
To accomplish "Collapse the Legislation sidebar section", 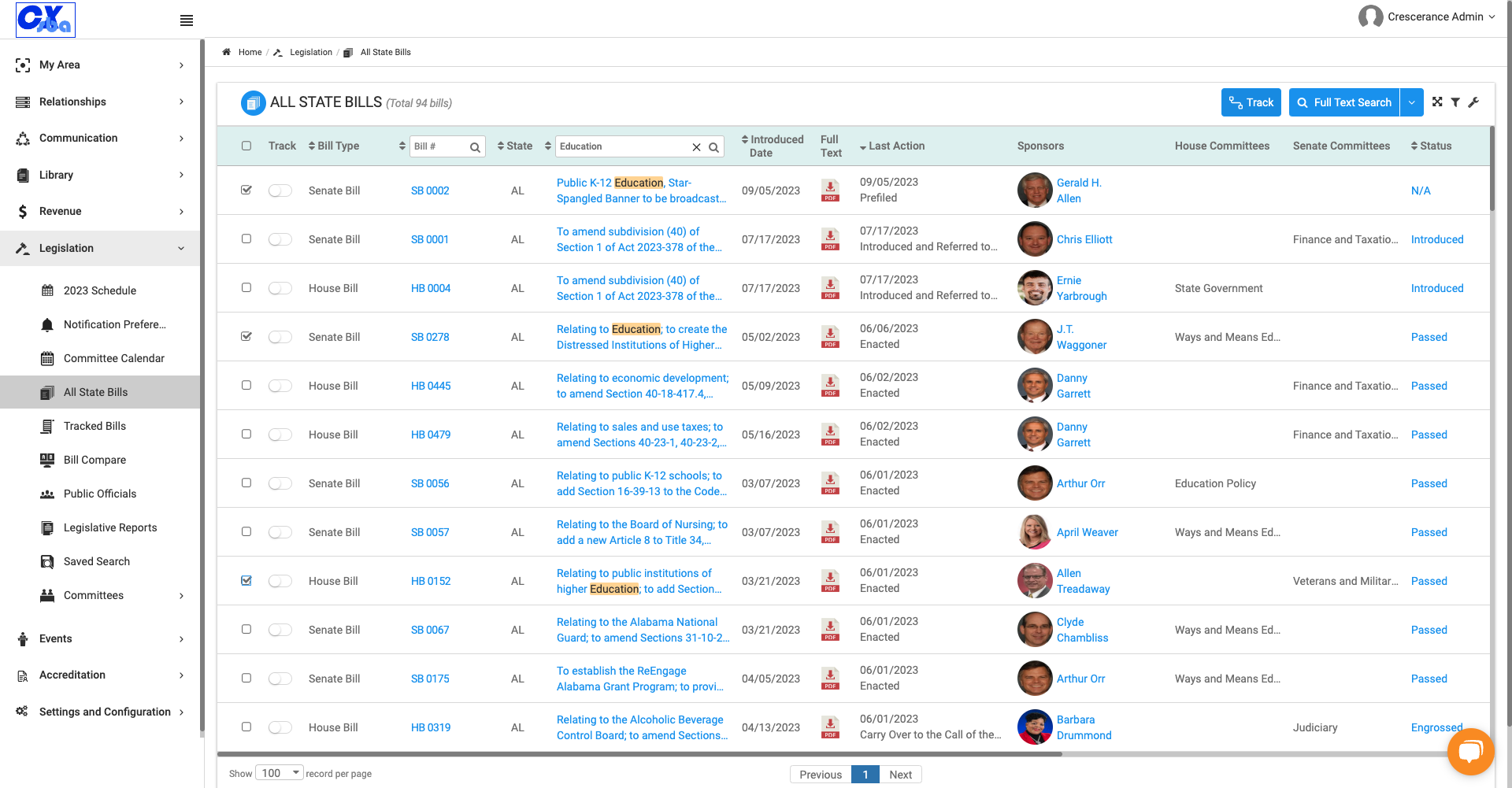I will click(100, 248).
